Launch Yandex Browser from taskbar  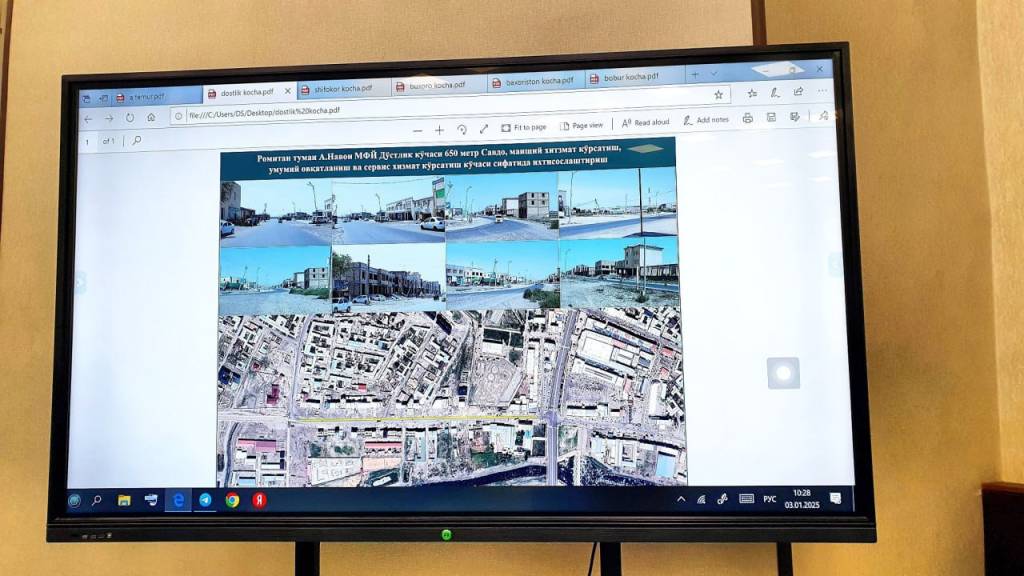click(x=259, y=500)
